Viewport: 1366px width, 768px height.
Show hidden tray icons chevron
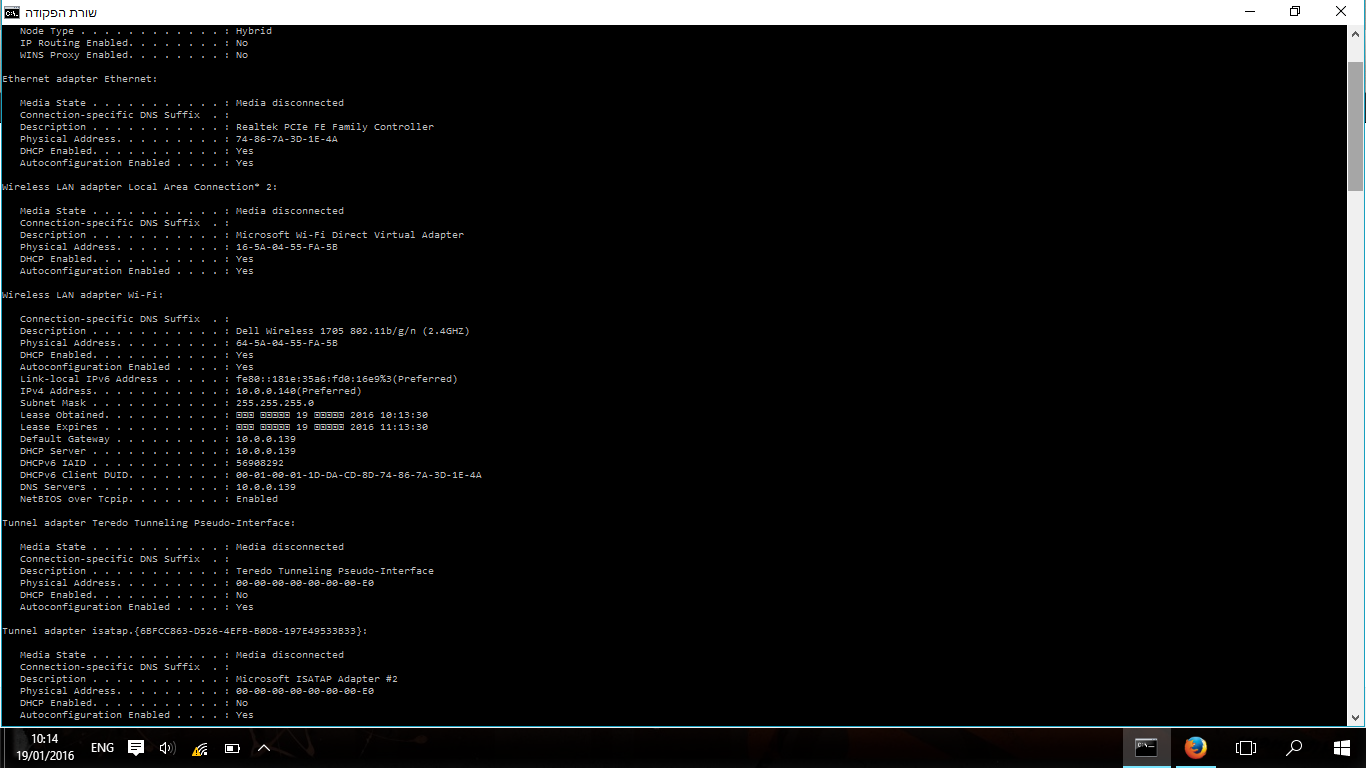(264, 747)
